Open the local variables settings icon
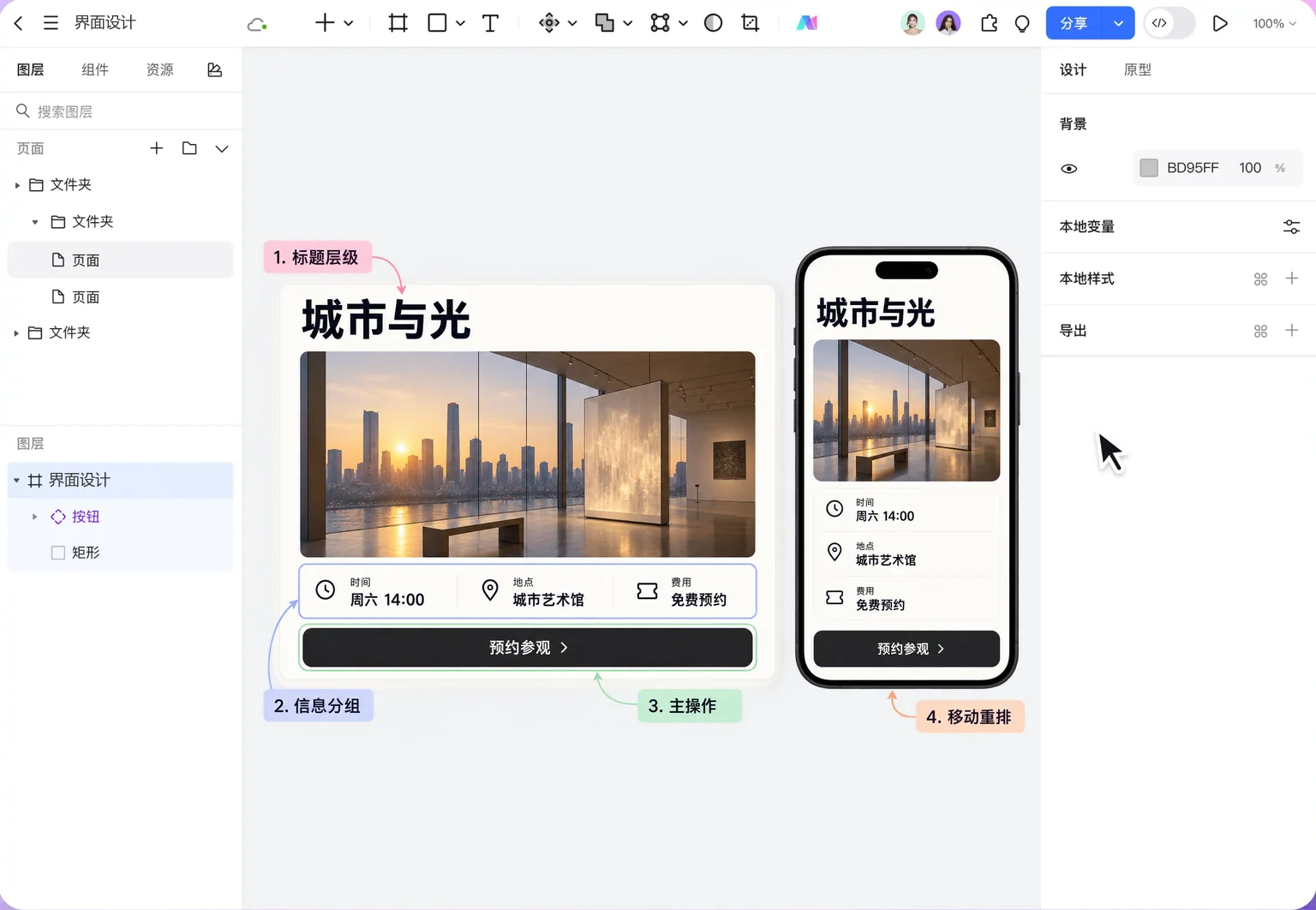The width and height of the screenshot is (1316, 910). [x=1291, y=227]
